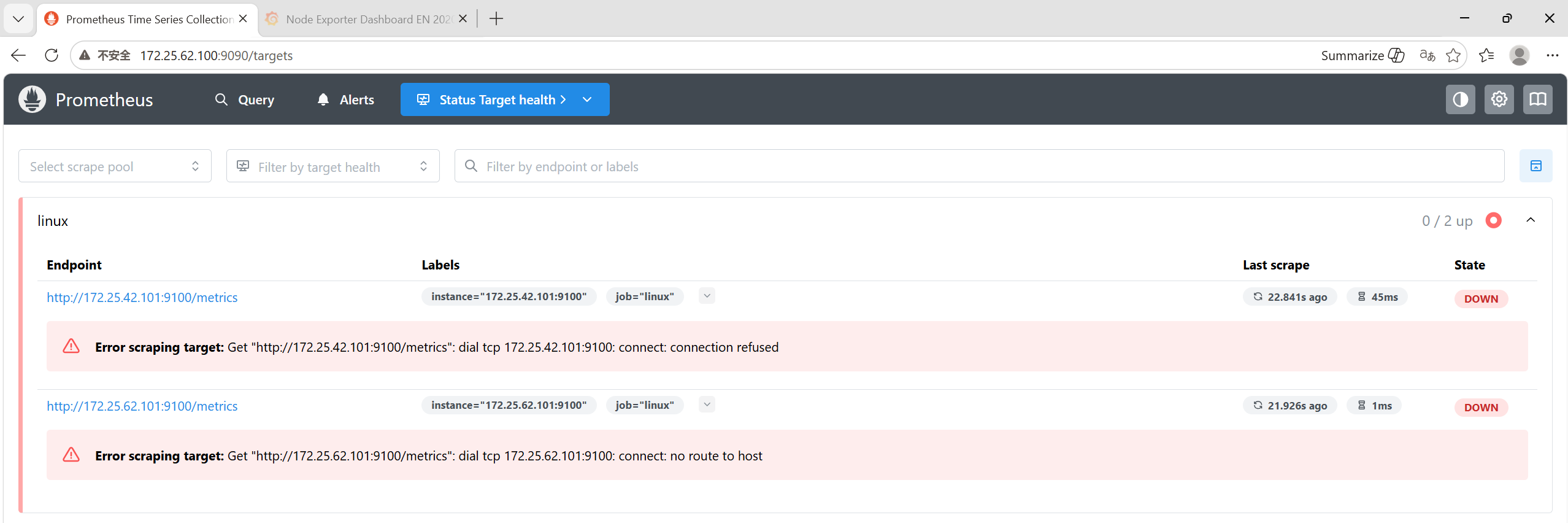Click the instance="172.25.62.101:9100" label
1568x523 pixels.
[x=509, y=406]
